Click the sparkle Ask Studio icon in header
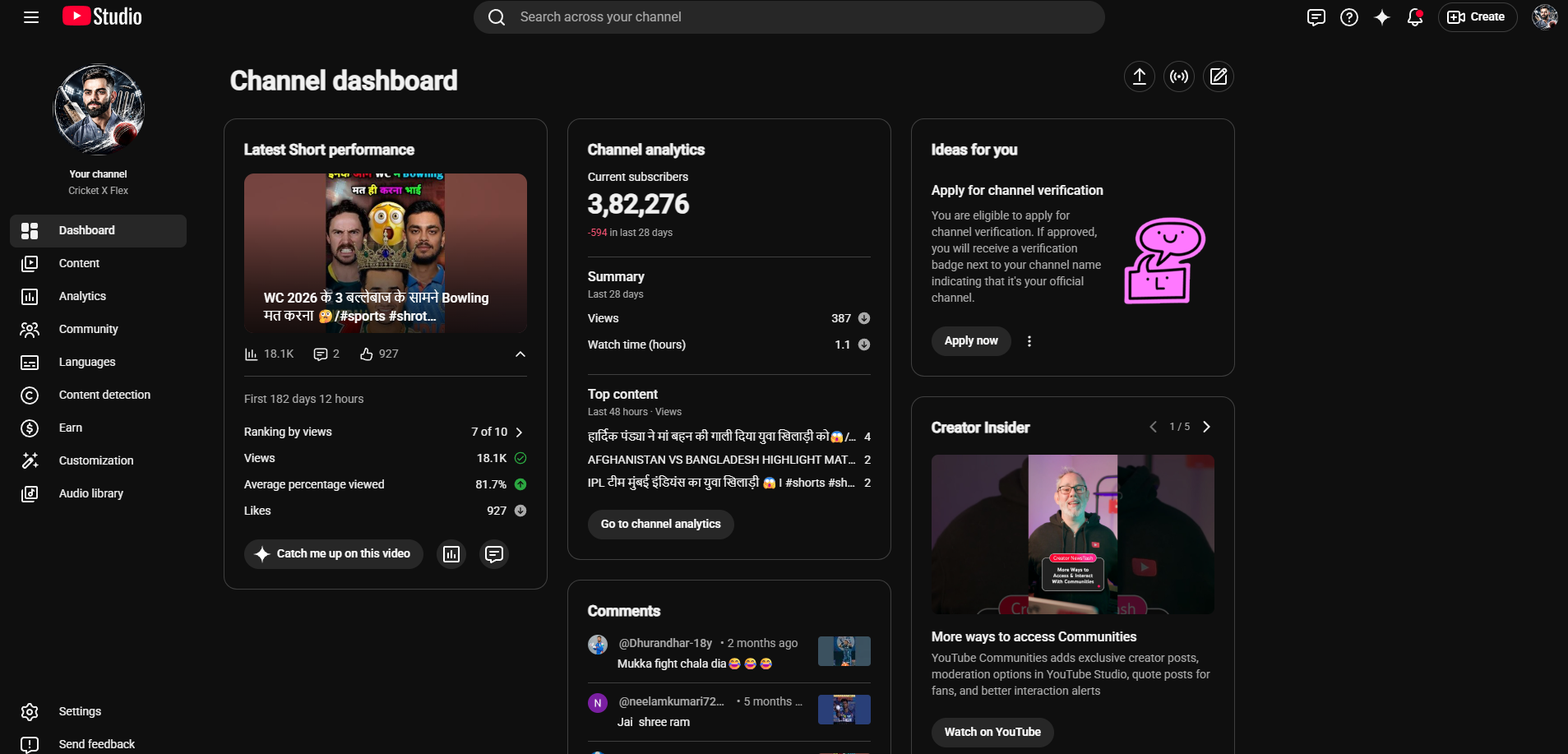The image size is (1568, 754). click(x=1382, y=17)
